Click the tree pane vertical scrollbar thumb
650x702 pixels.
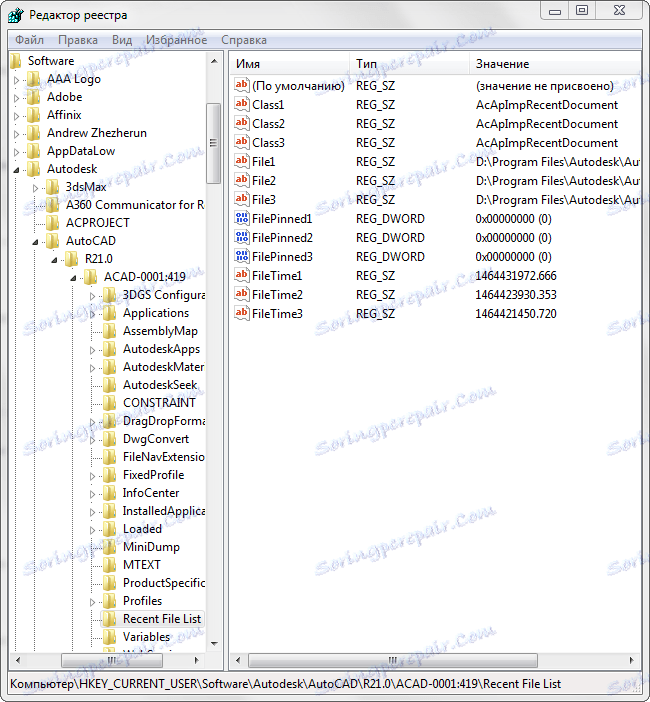pyautogui.click(x=214, y=143)
